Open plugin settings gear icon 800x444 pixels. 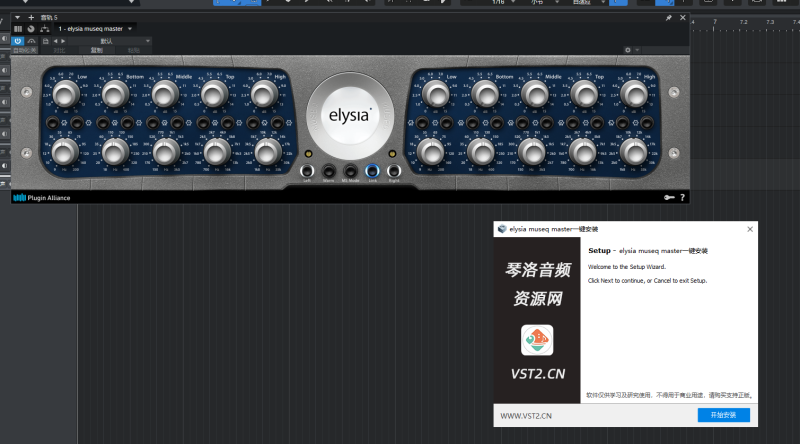(628, 49)
